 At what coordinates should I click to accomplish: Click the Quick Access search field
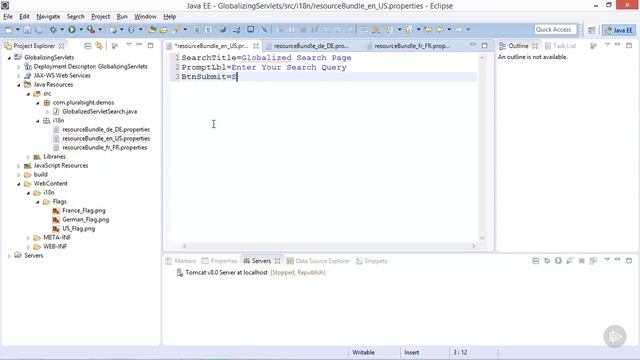click(555, 29)
